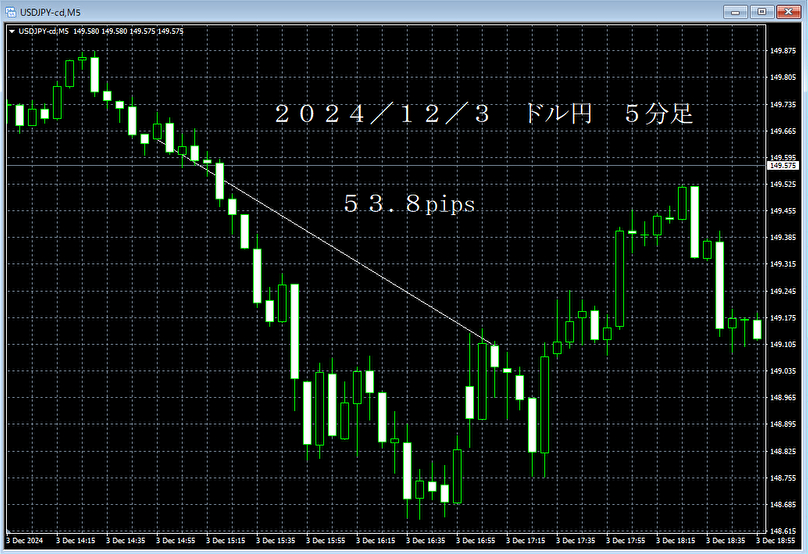
Task: Click the 148.615 price scale label
Action: click(x=783, y=531)
